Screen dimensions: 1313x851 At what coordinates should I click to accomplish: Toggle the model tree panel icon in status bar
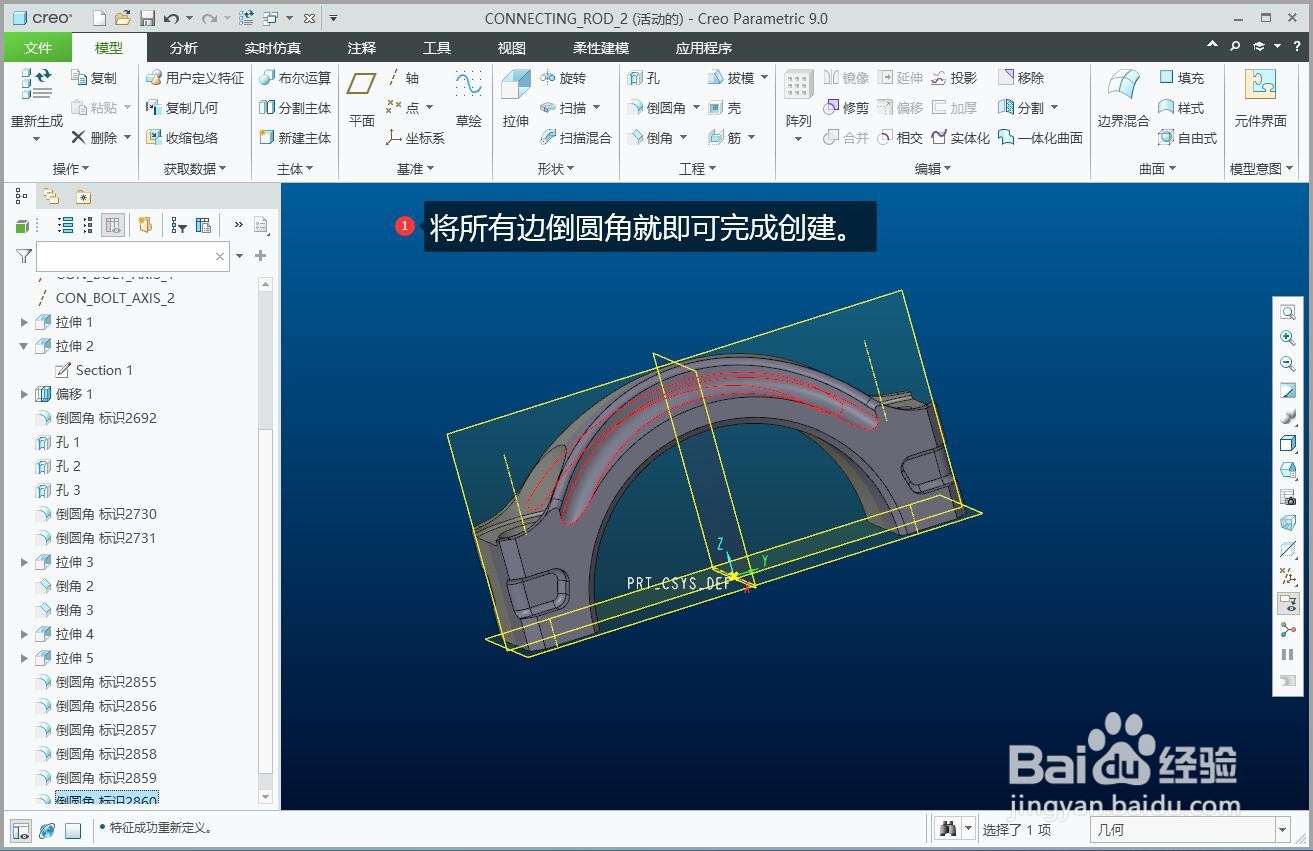click(x=21, y=830)
